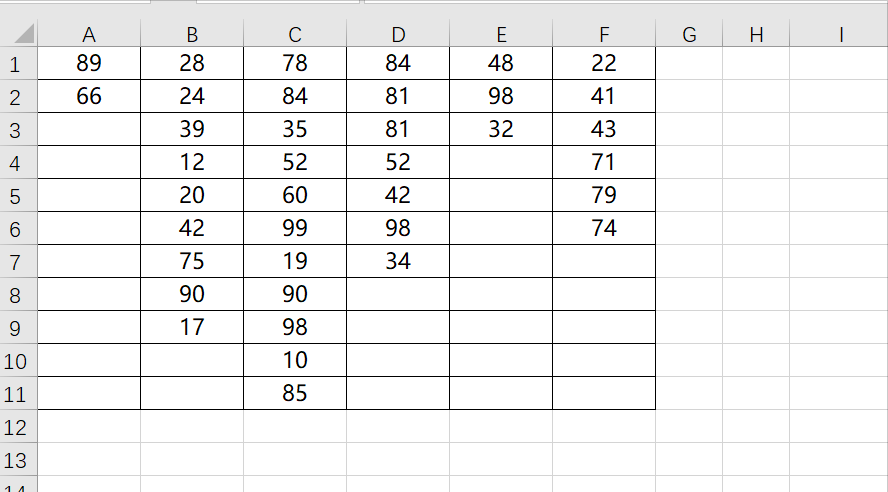The height and width of the screenshot is (492, 888).
Task: Click cell C11 containing 85
Action: pos(295,393)
